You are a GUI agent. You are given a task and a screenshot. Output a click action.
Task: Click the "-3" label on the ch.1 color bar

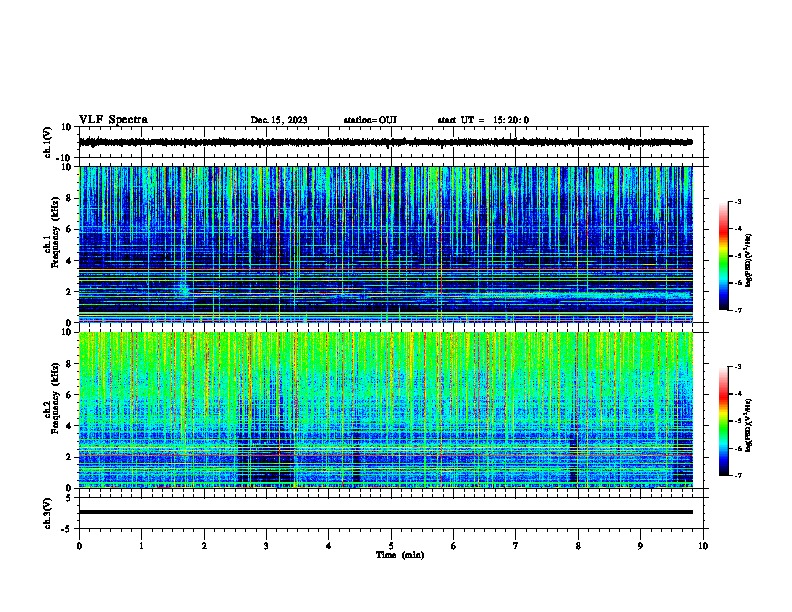738,201
